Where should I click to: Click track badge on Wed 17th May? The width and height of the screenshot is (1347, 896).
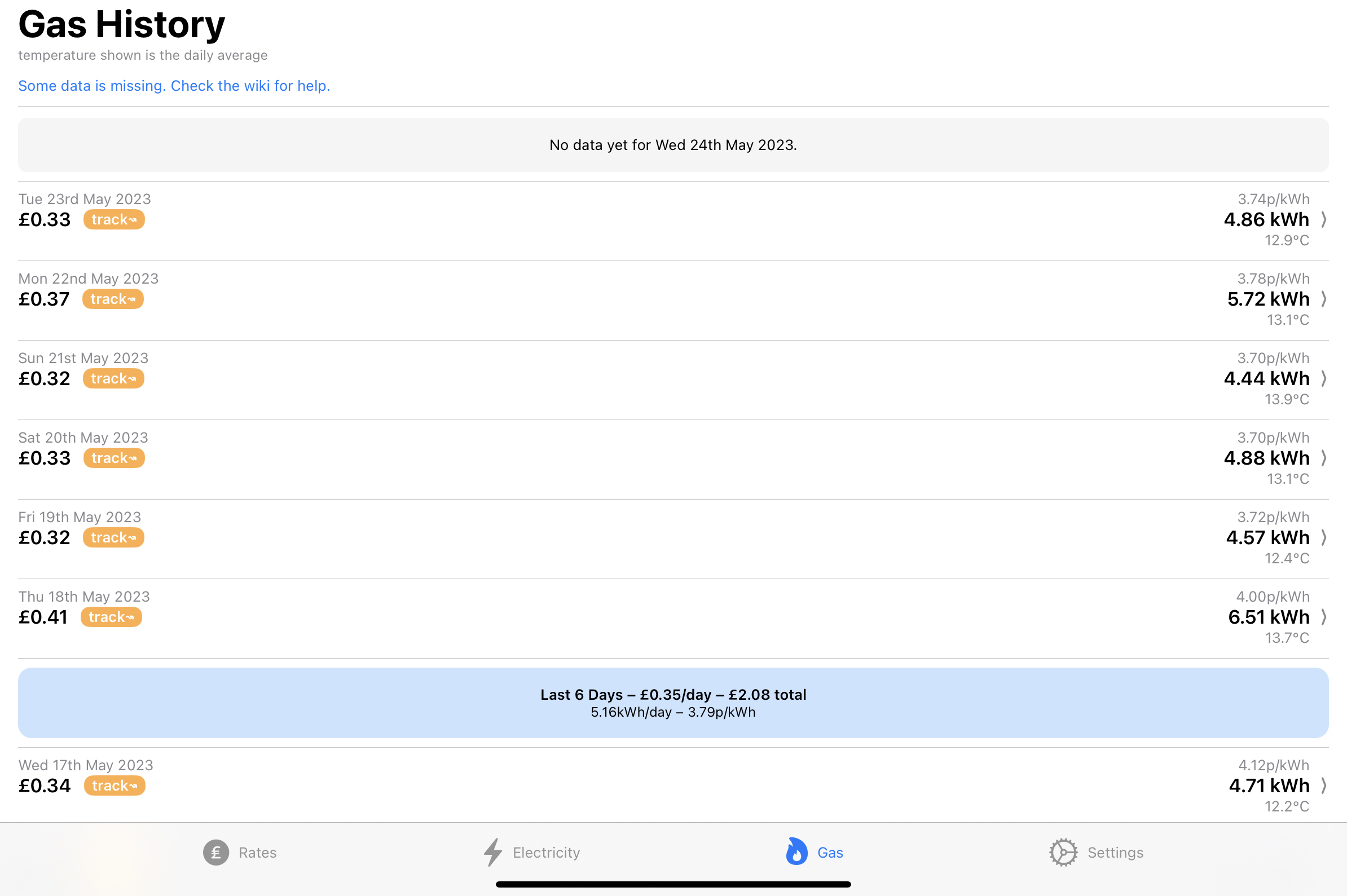pyautogui.click(x=115, y=785)
